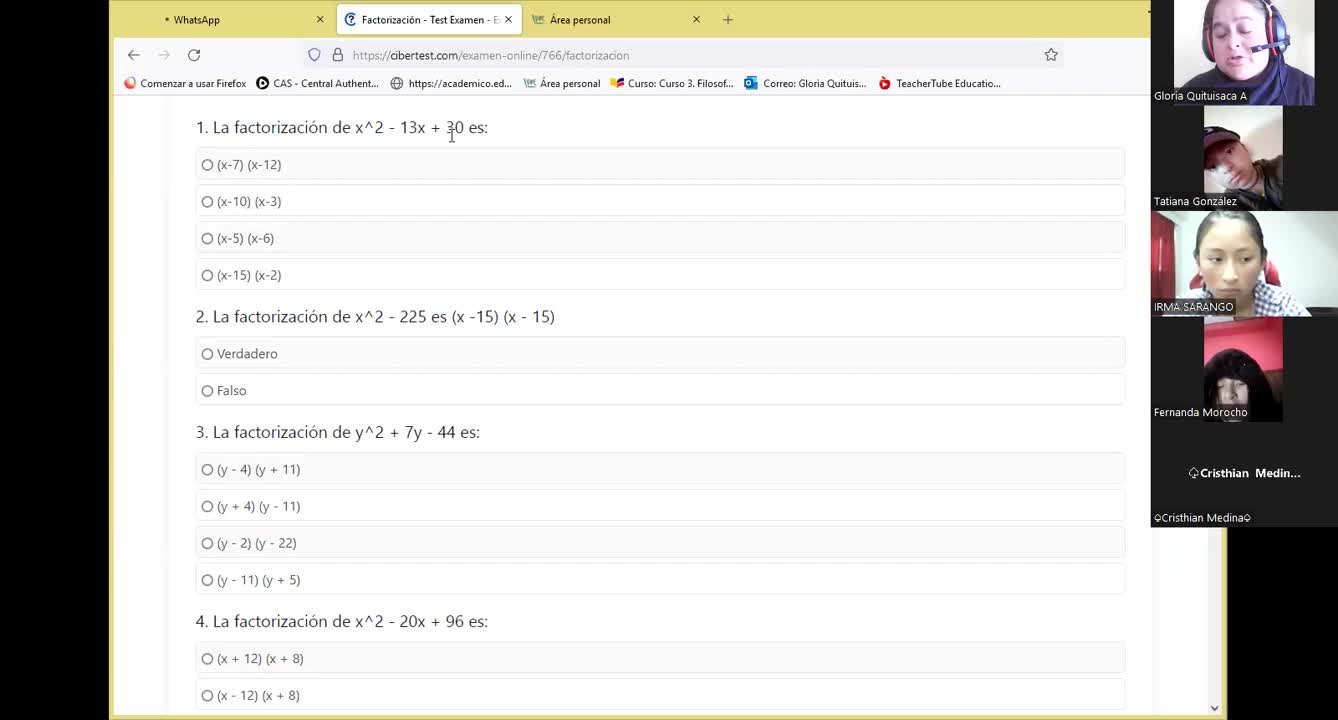Select answer (y - 4) (y + 11)
Viewport: 1338px width, 720px height.
[660, 470]
